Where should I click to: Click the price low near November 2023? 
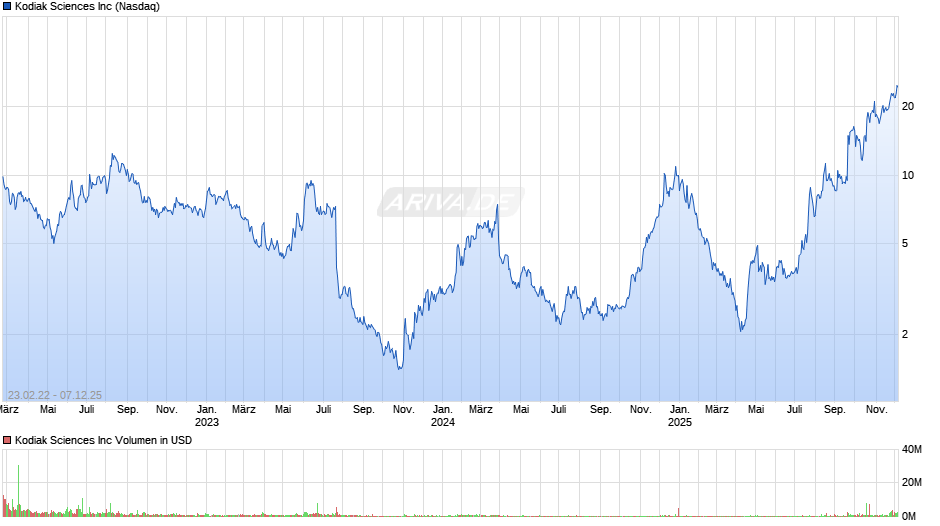[400, 367]
